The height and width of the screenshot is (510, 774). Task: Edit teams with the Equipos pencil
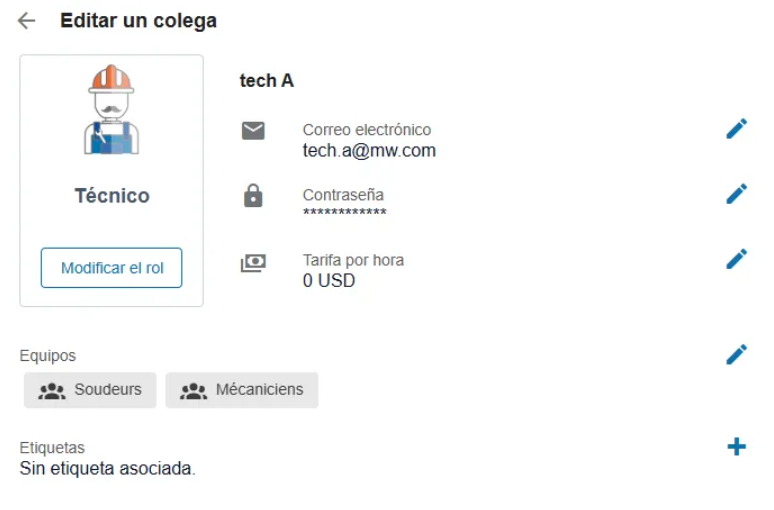pos(736,354)
